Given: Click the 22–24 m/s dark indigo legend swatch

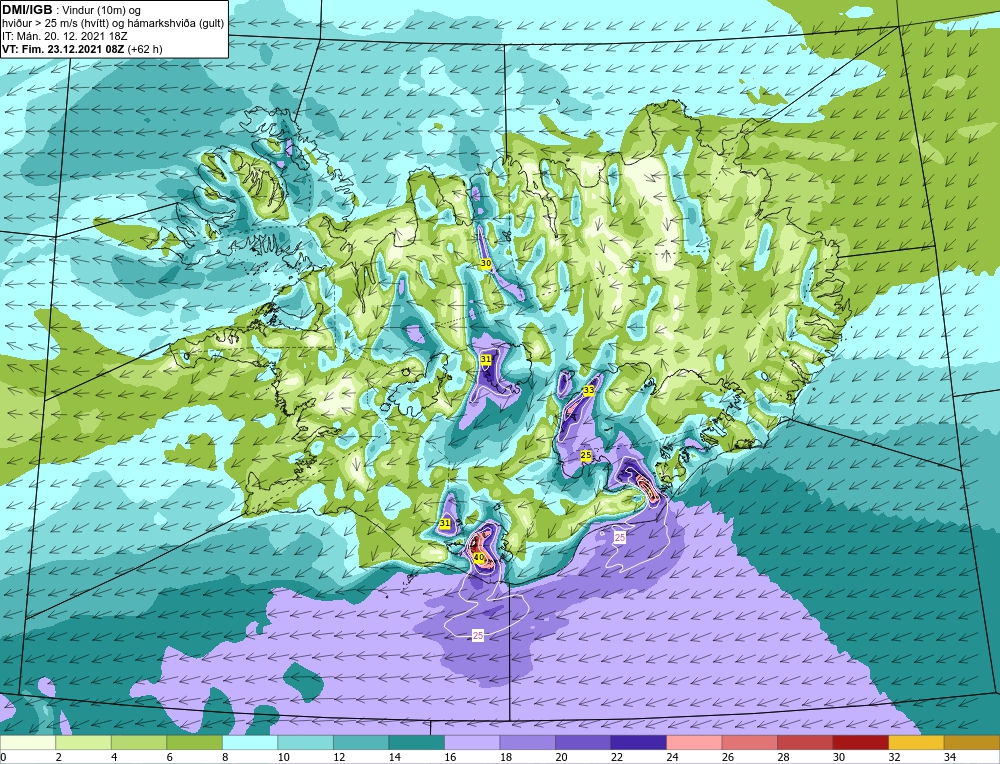Looking at the screenshot, I should (x=638, y=743).
